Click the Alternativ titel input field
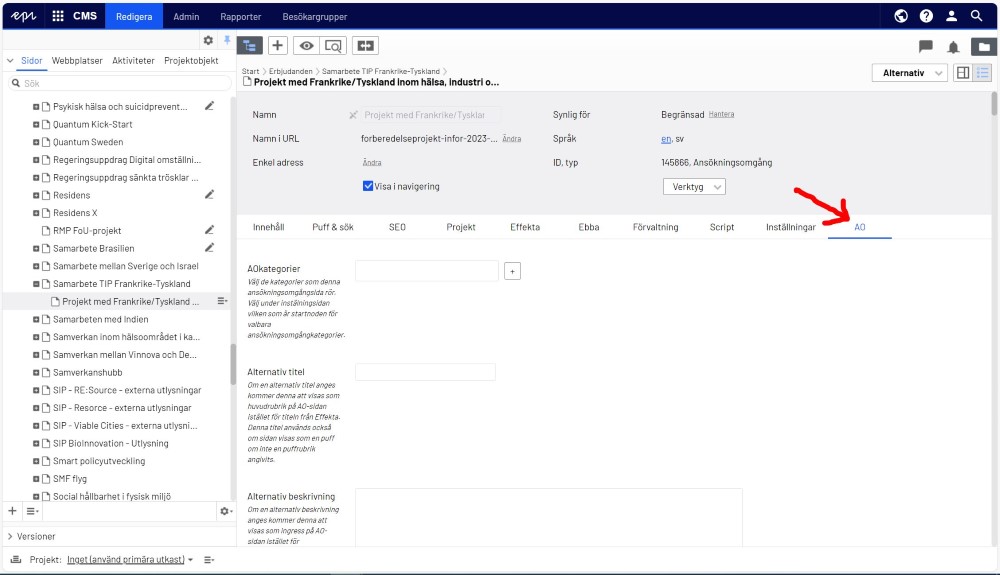 tap(425, 372)
